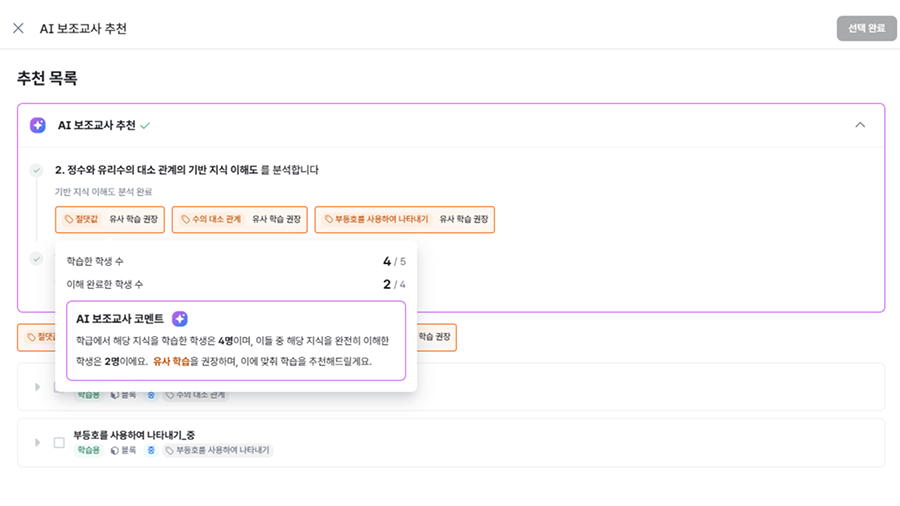Click the orange 유사 학습 text in comment
This screenshot has width=900, height=506.
click(171, 361)
